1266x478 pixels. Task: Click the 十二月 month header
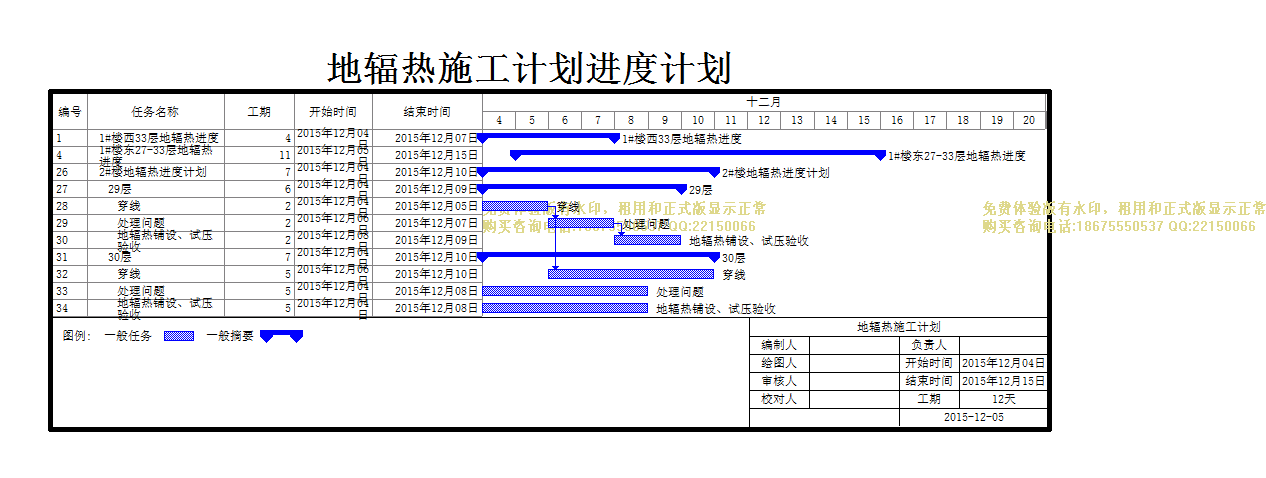[764, 102]
